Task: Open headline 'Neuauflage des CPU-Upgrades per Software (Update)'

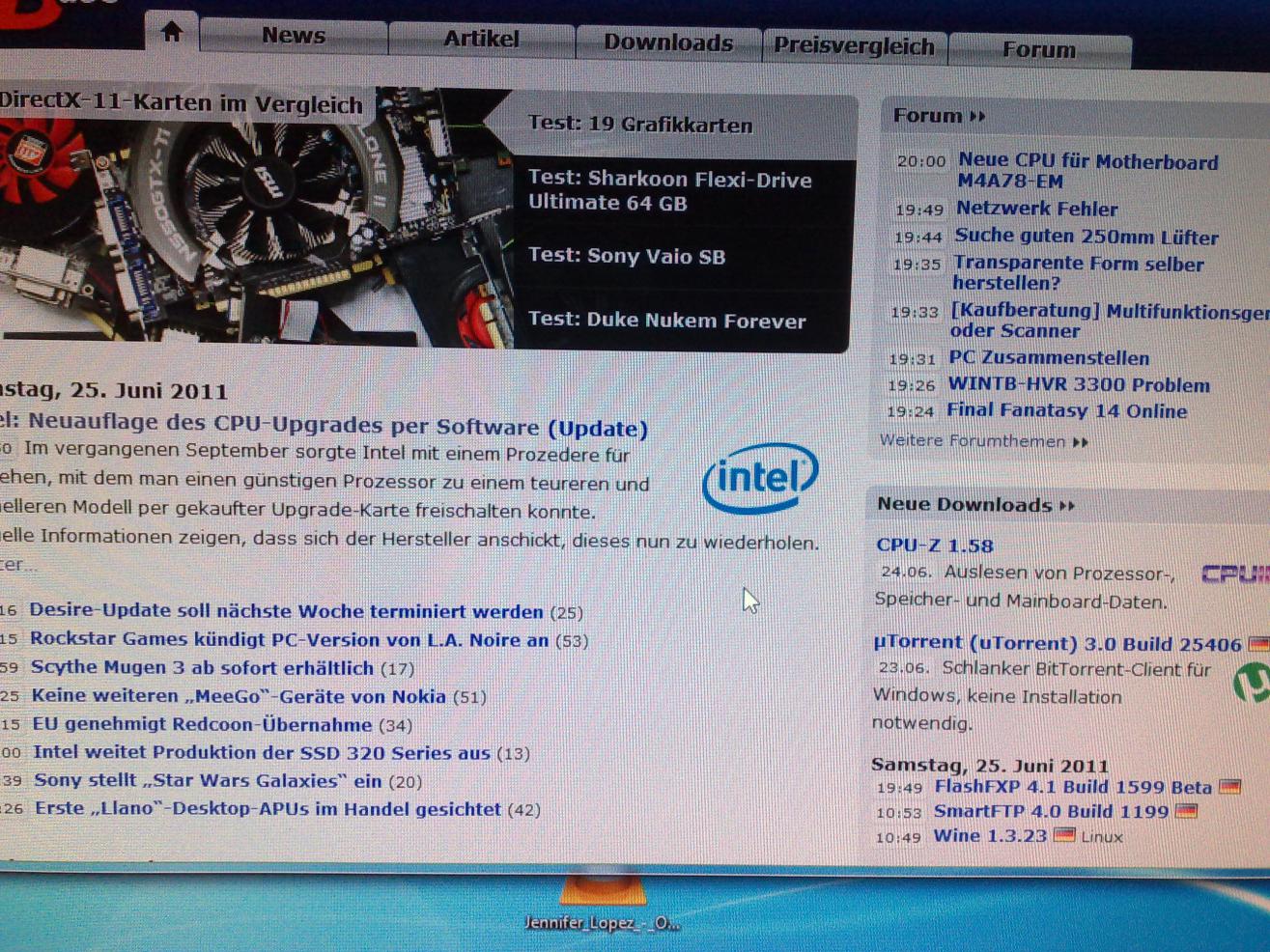Action: point(337,426)
